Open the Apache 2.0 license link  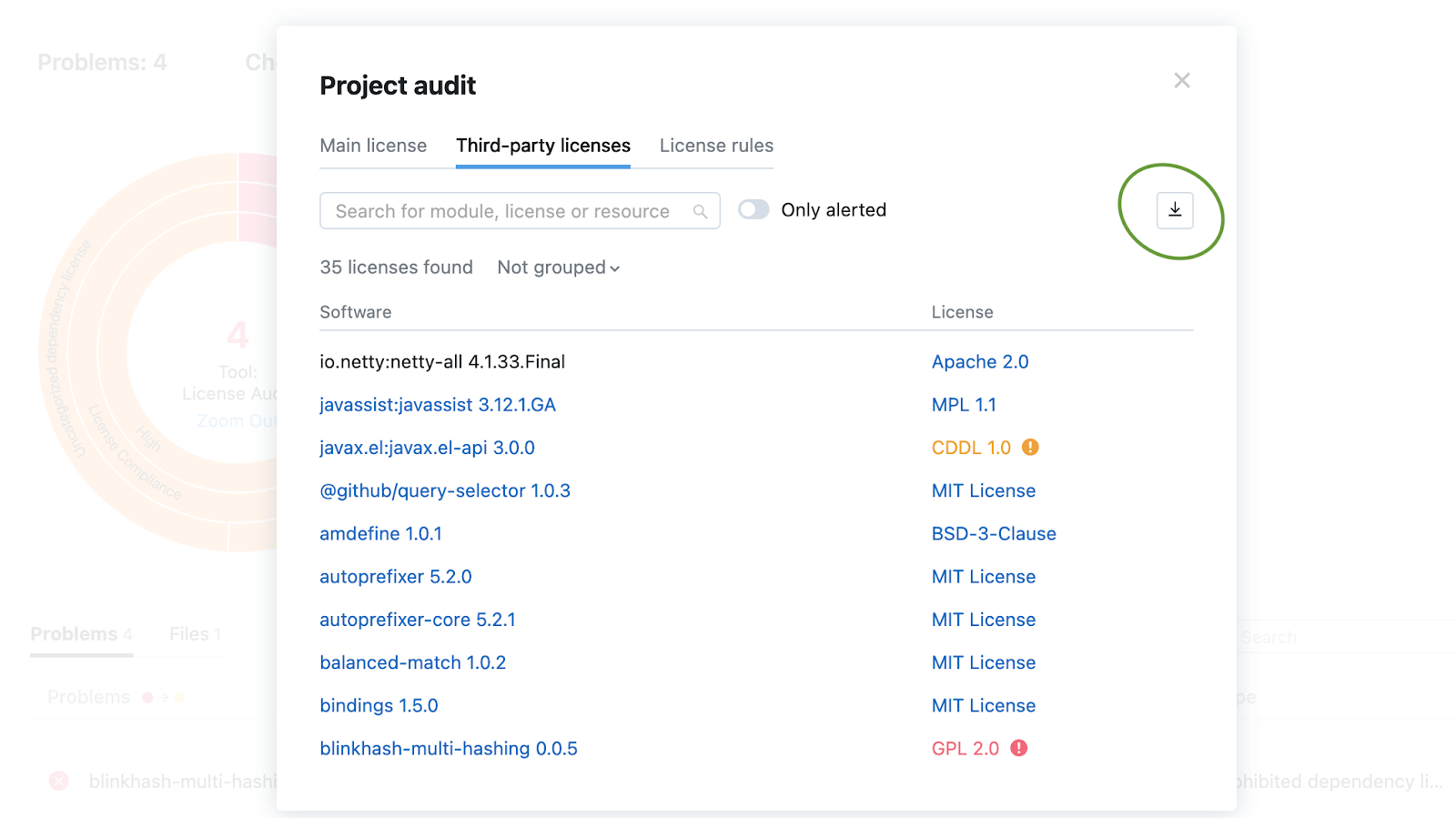click(980, 362)
